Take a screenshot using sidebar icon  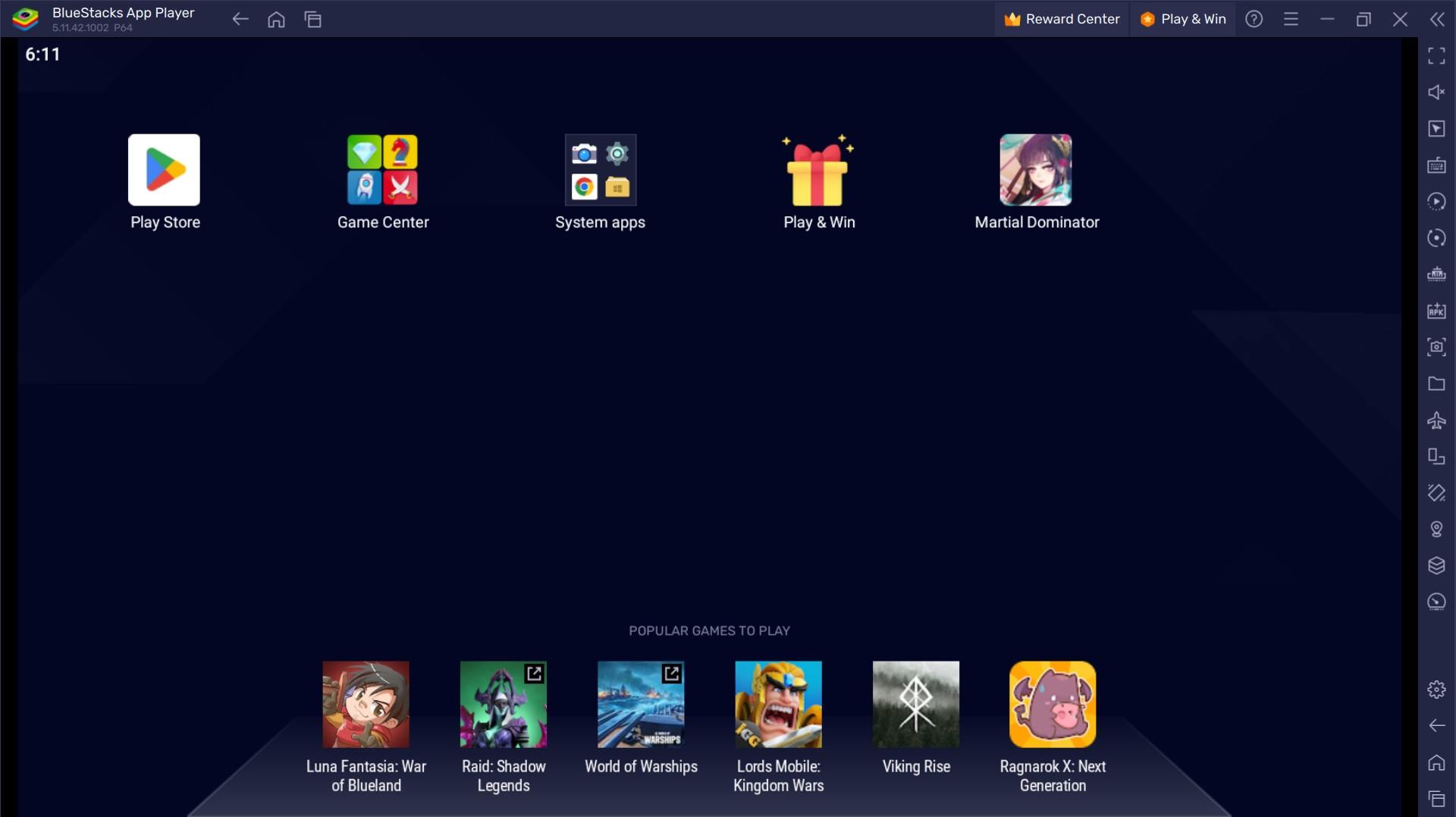click(x=1436, y=347)
